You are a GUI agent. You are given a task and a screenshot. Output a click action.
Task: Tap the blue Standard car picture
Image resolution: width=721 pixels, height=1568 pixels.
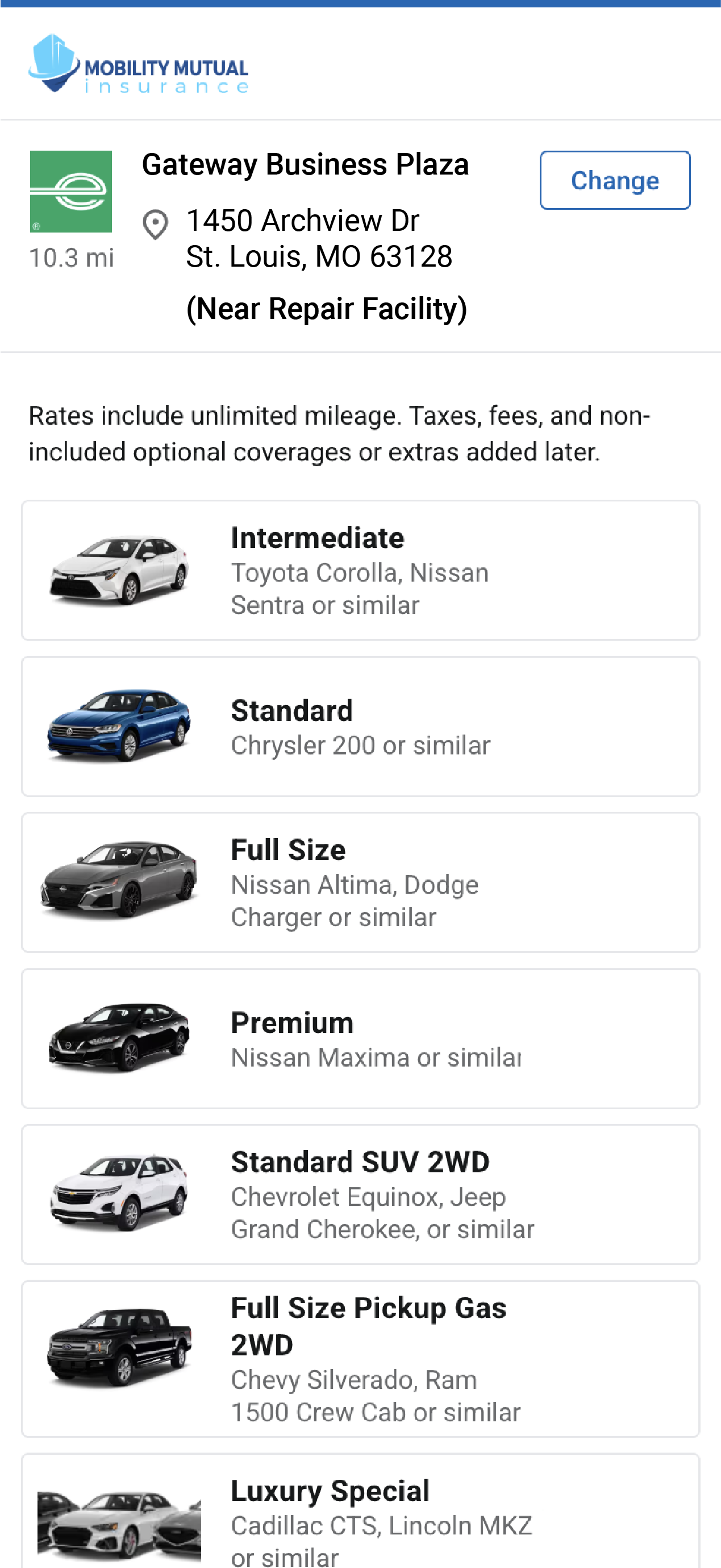[119, 725]
